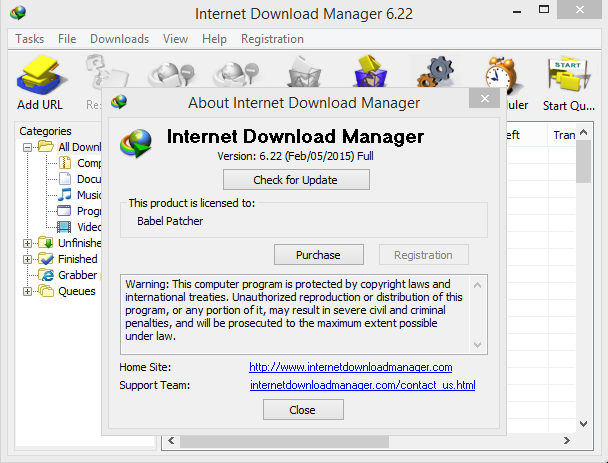Open the Tasks menu

29,39
